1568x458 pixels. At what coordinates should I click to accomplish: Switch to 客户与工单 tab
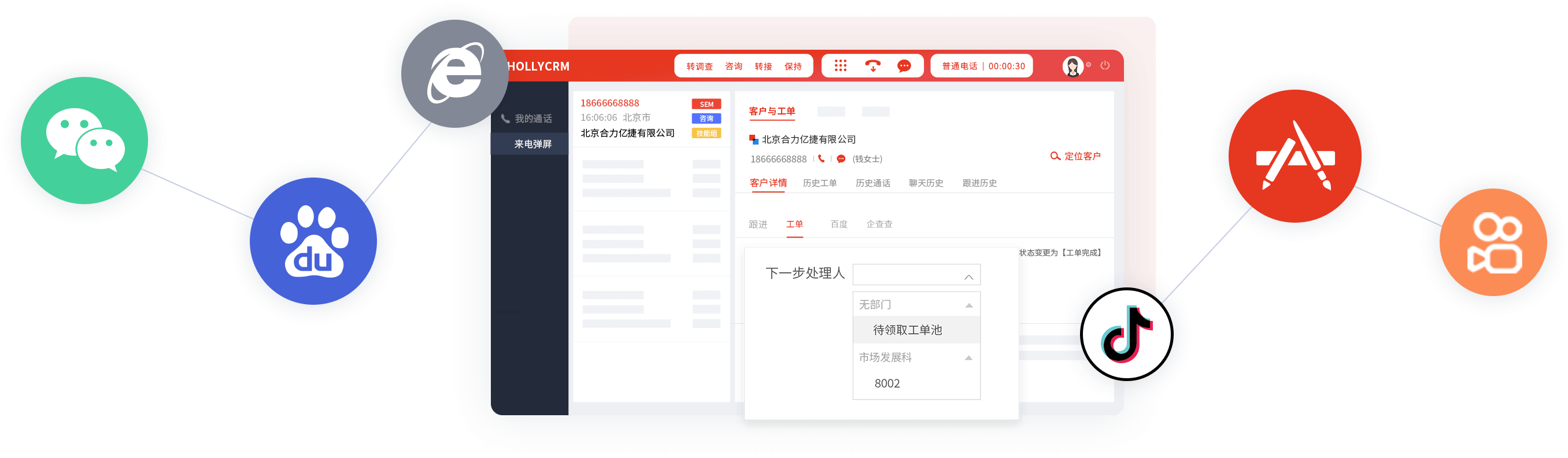(772, 112)
